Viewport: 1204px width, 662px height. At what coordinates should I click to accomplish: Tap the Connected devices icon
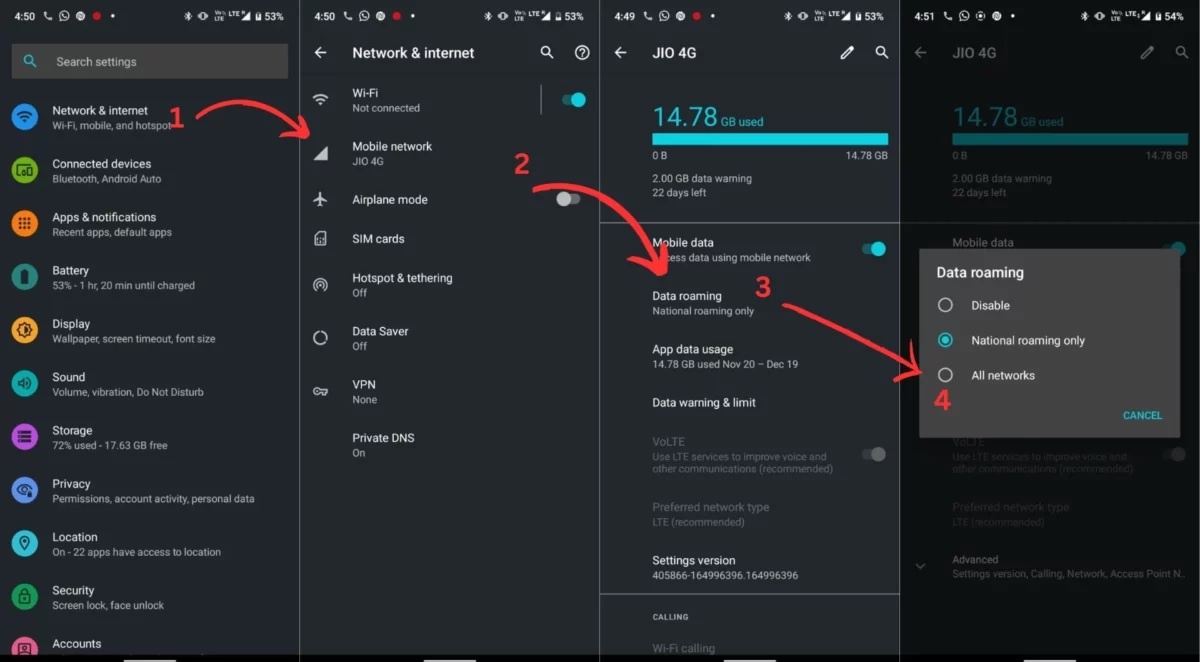click(x=25, y=171)
